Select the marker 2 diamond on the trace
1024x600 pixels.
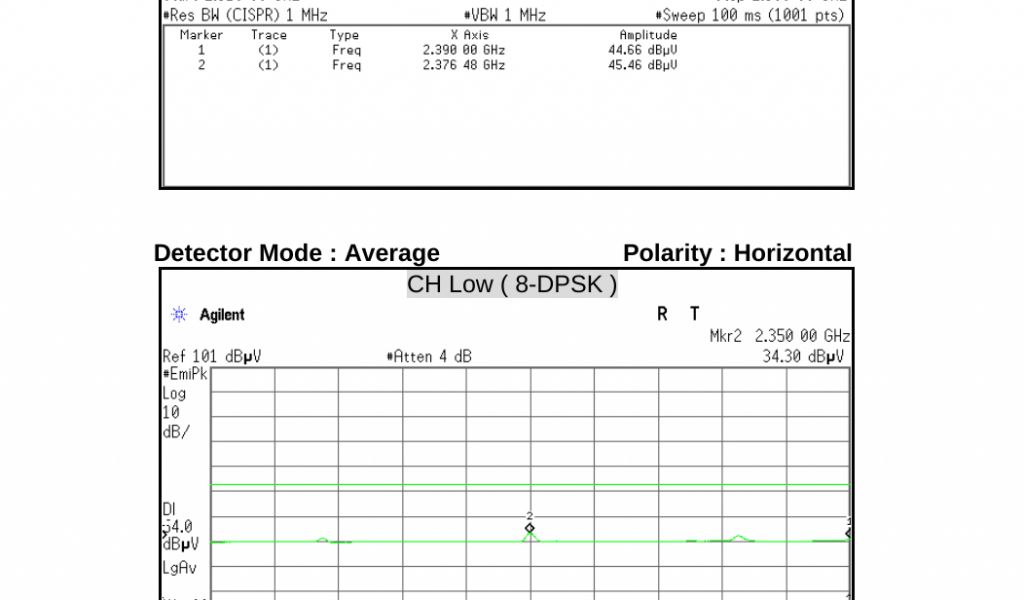point(530,527)
